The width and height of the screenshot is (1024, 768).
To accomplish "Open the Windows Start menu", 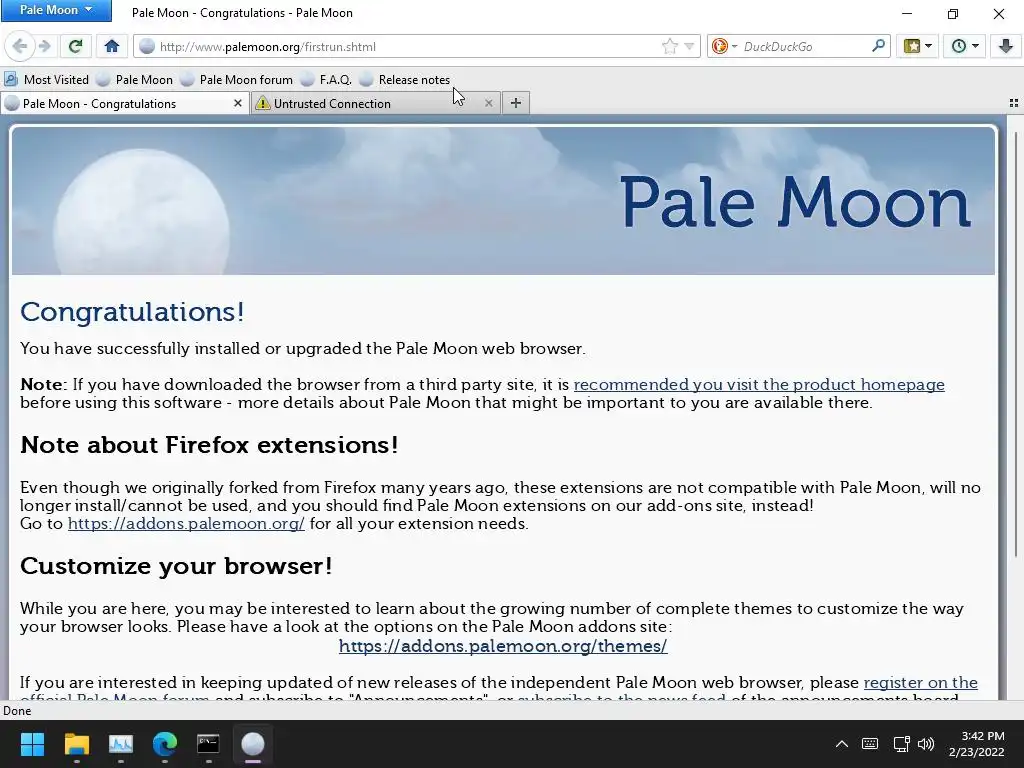I will [x=32, y=744].
